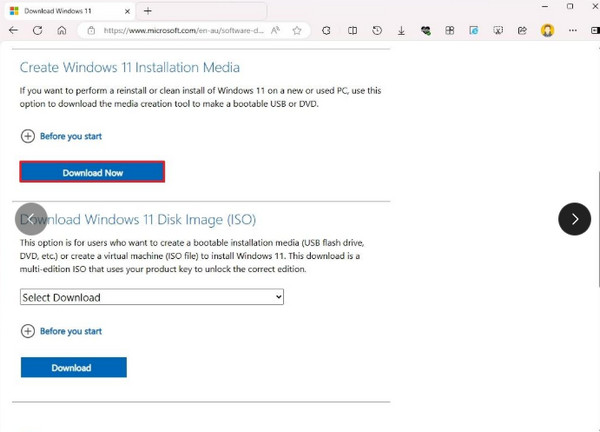Open Settings and more ellipsis menu
Image resolution: width=600 pixels, height=432 pixels.
point(573,30)
